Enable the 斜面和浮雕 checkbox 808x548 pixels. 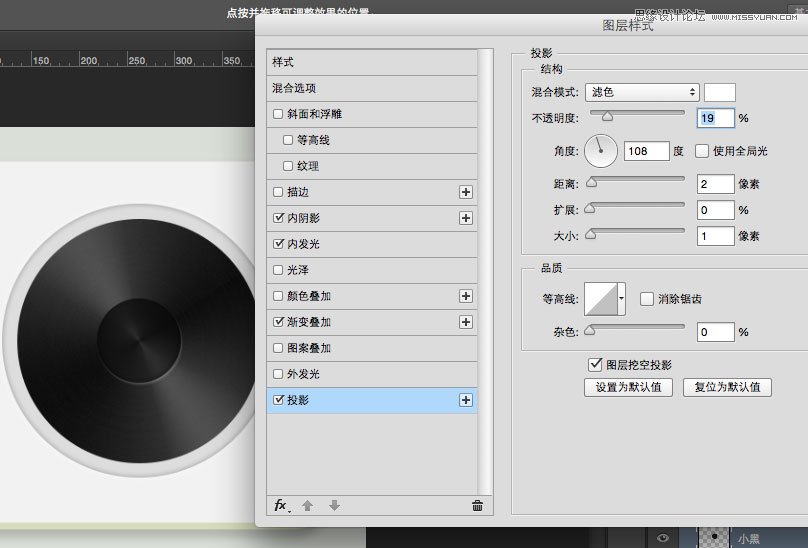tap(278, 114)
